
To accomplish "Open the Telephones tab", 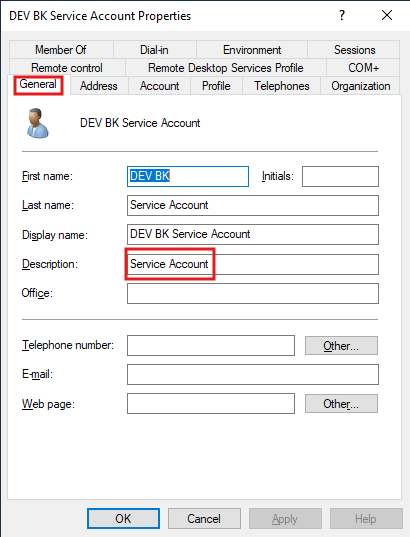I will click(x=282, y=86).
